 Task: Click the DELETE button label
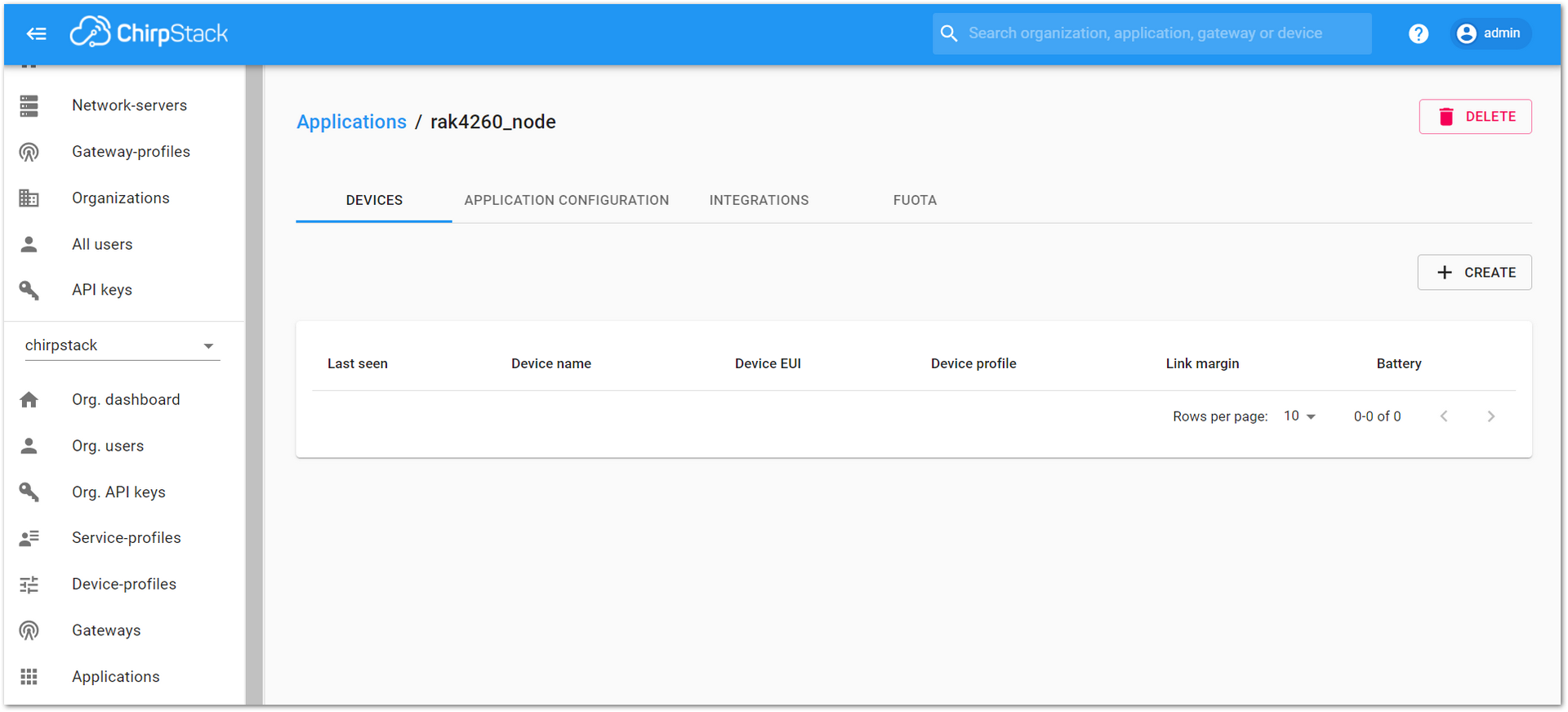point(1490,117)
